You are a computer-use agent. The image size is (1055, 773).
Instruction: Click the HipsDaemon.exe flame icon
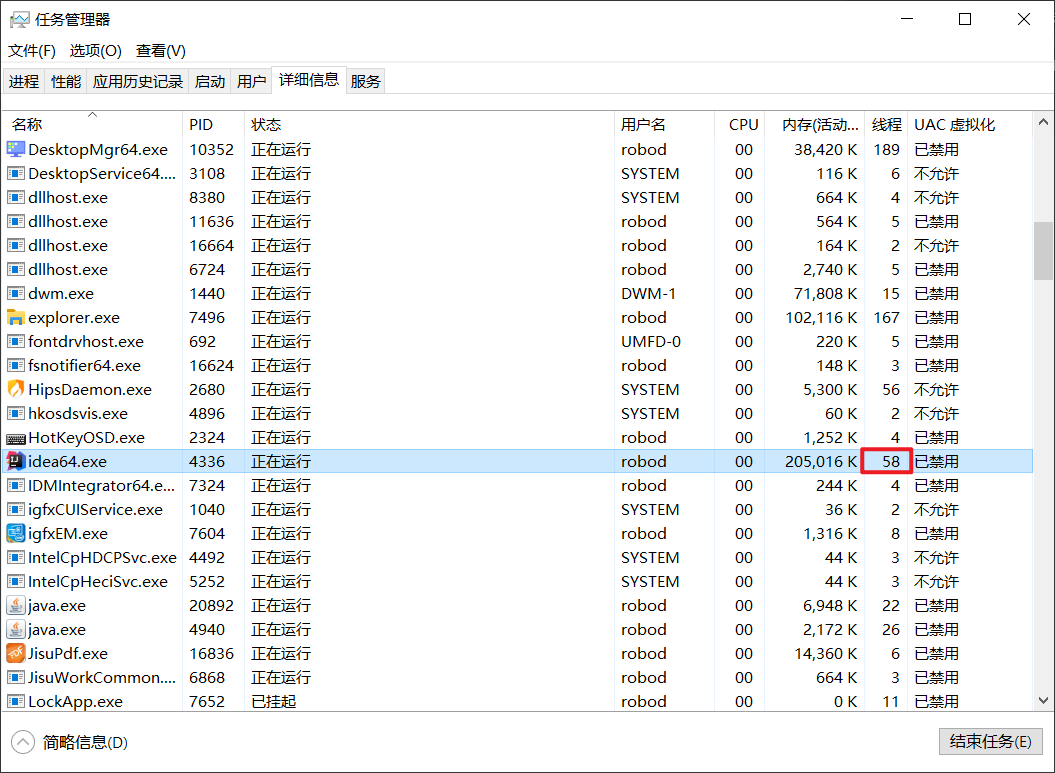point(15,390)
